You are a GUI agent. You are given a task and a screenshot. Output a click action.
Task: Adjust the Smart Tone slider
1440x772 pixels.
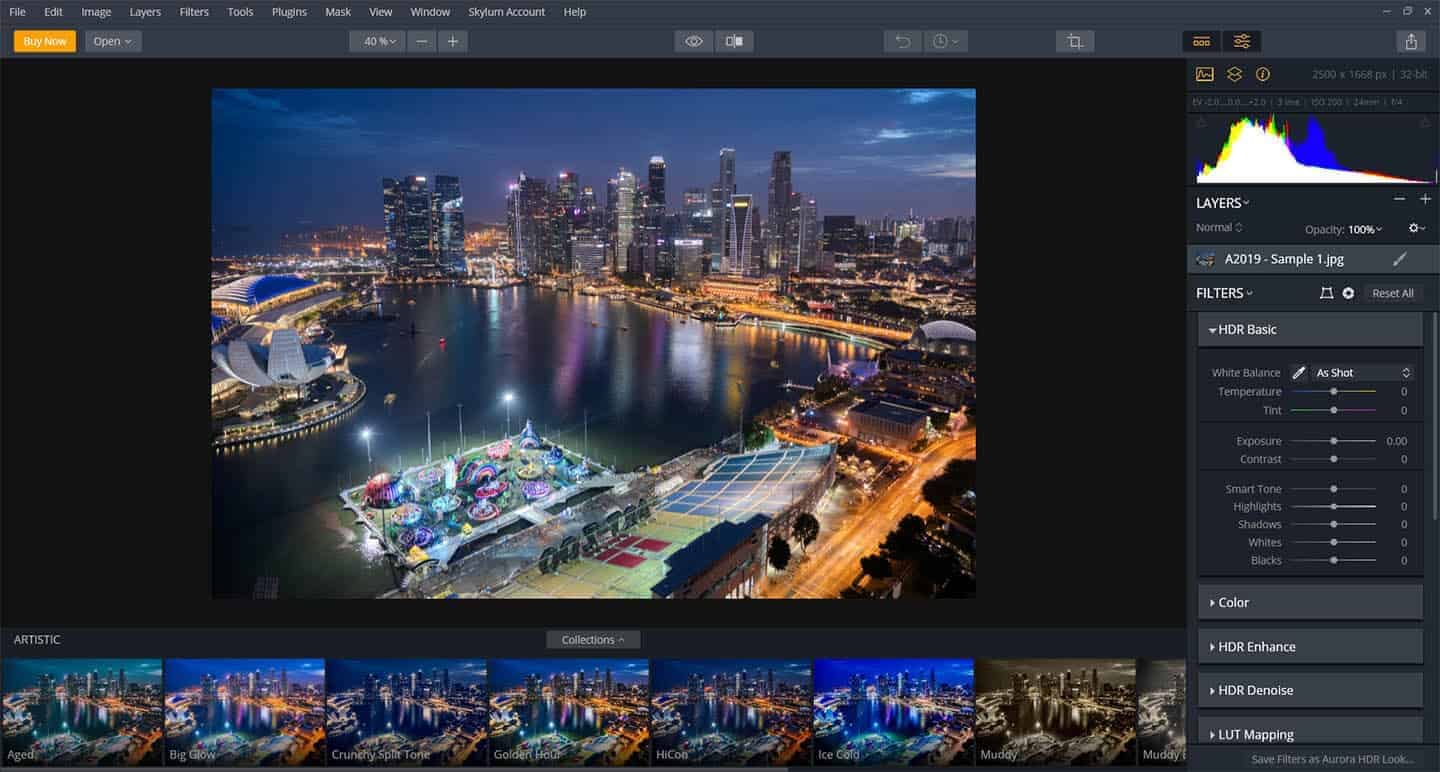[1333, 489]
